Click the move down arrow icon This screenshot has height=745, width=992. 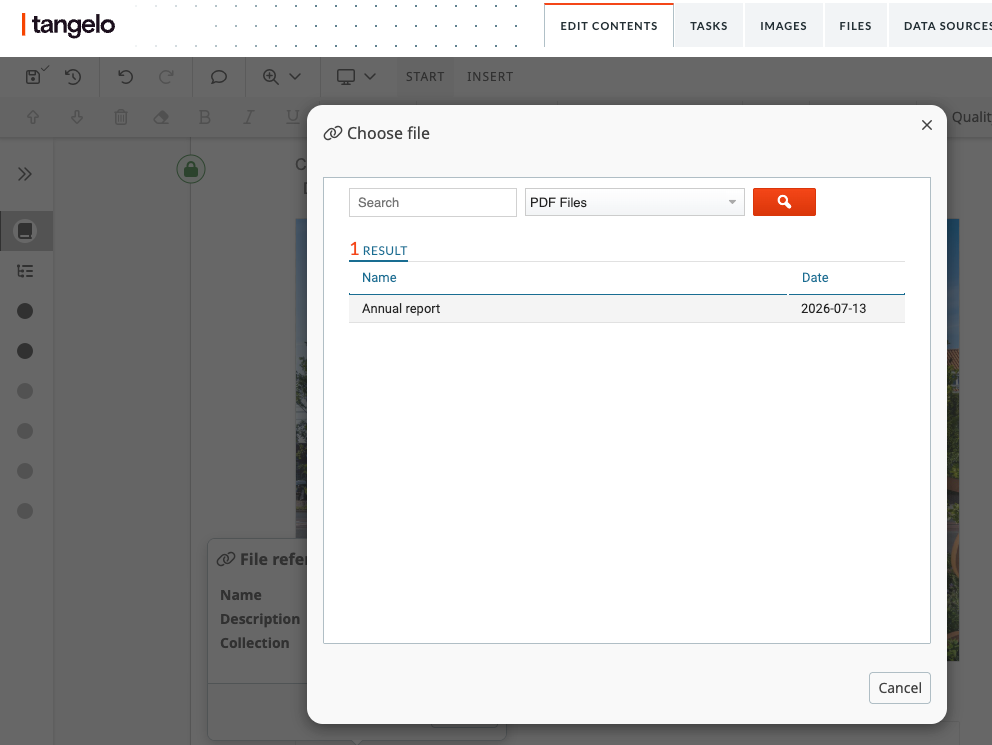(x=77, y=117)
